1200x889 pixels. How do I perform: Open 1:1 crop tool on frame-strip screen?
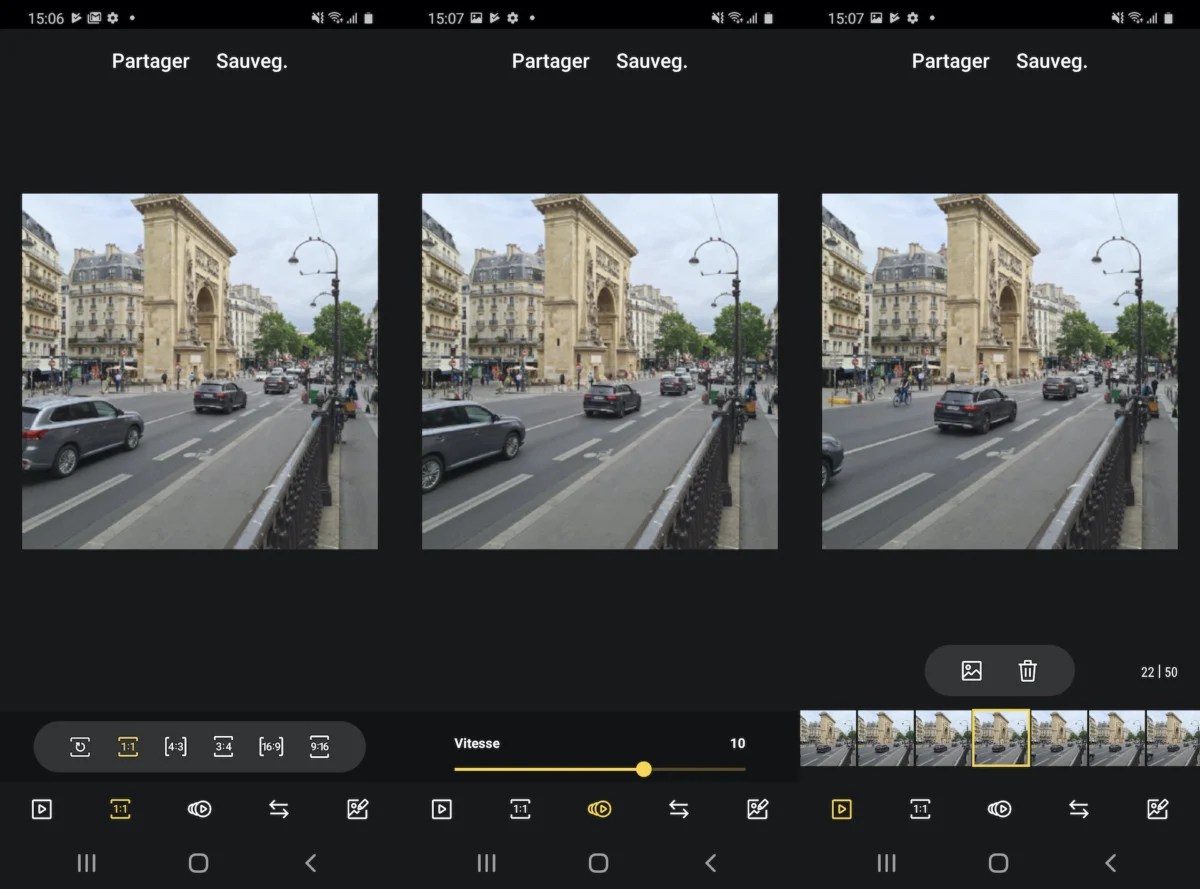point(920,810)
